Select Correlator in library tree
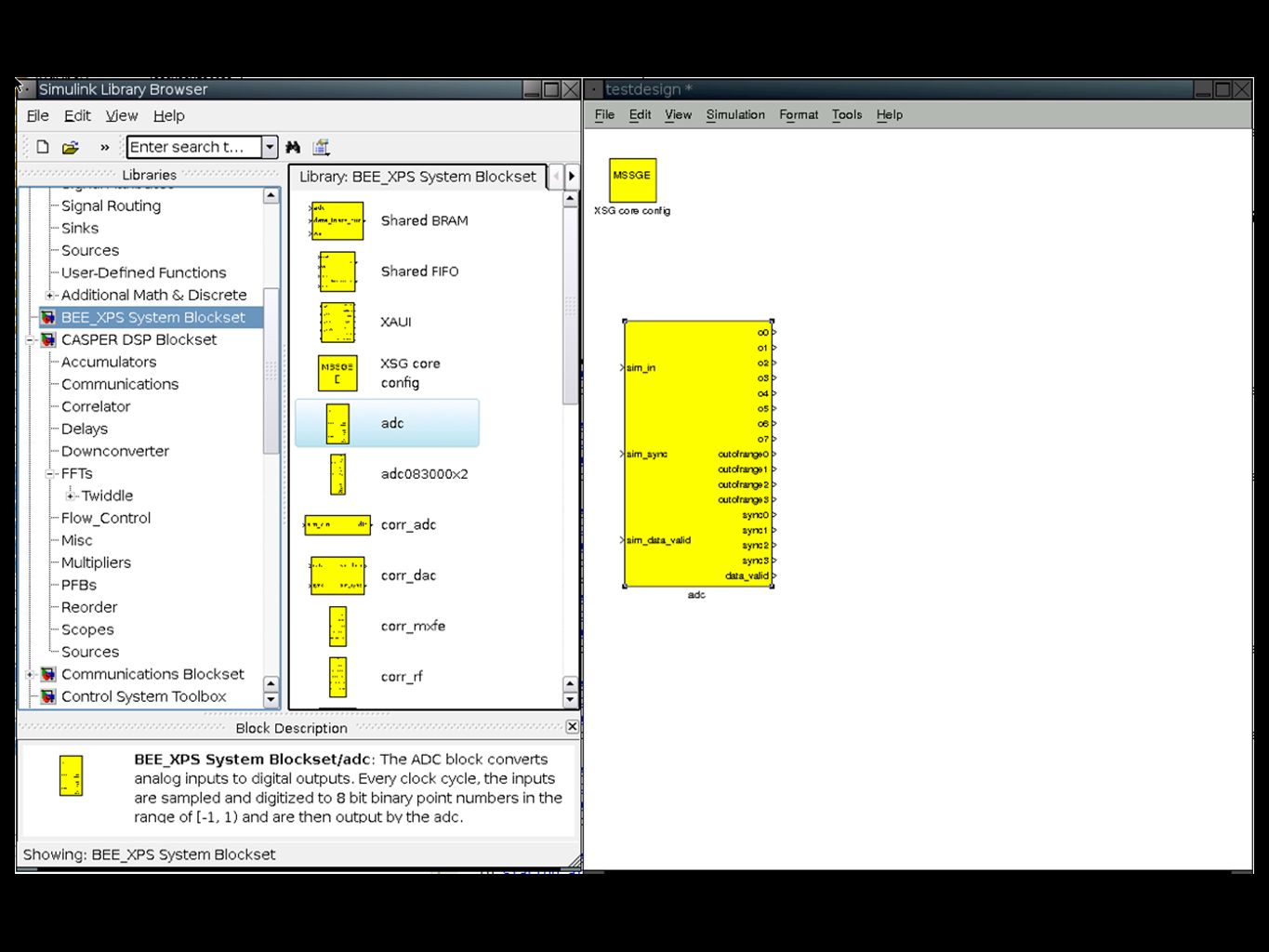1269x952 pixels. 96,406
